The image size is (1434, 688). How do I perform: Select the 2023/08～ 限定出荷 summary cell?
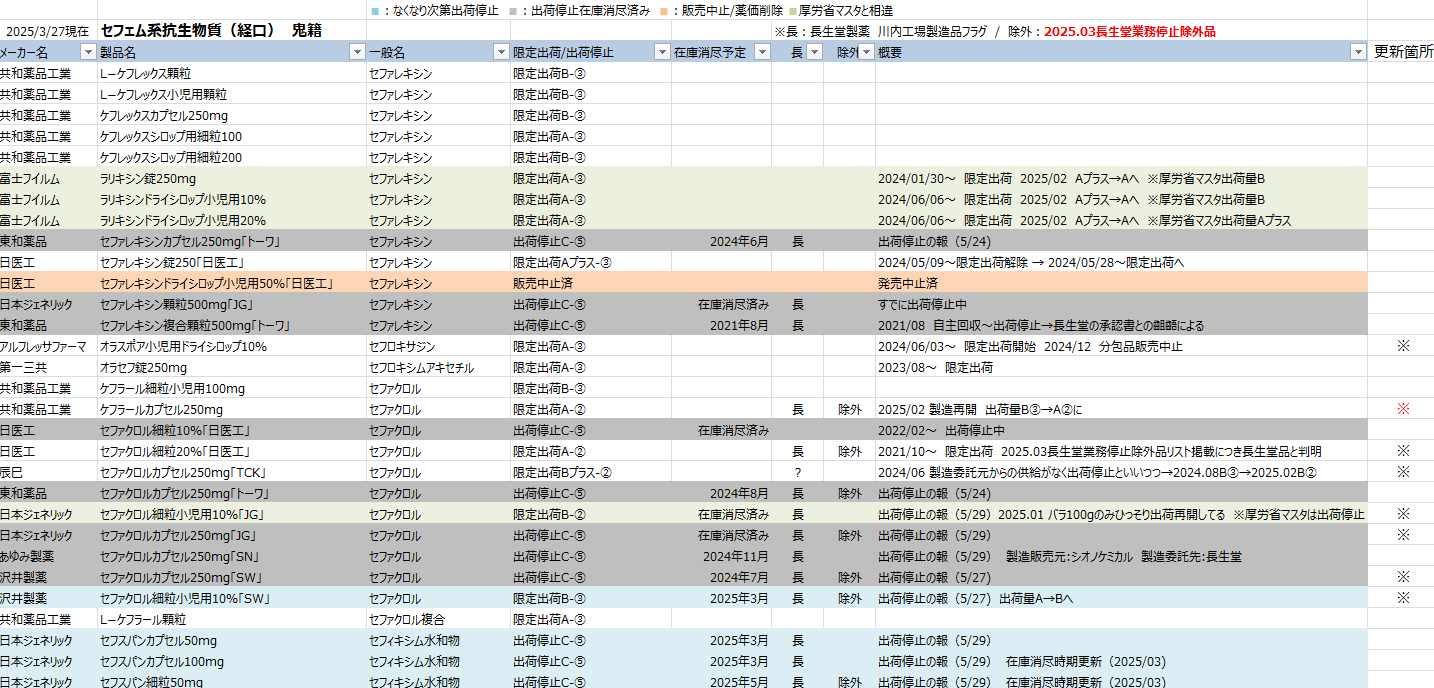click(1121, 367)
